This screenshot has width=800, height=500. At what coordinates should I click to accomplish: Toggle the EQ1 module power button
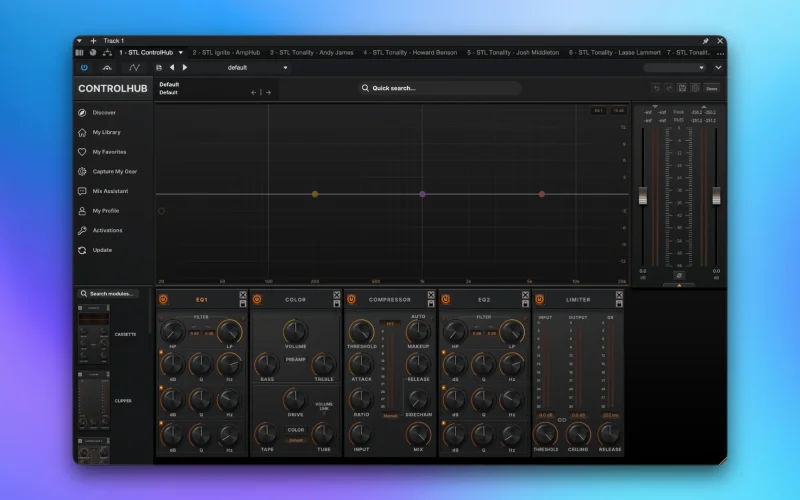pyautogui.click(x=163, y=299)
